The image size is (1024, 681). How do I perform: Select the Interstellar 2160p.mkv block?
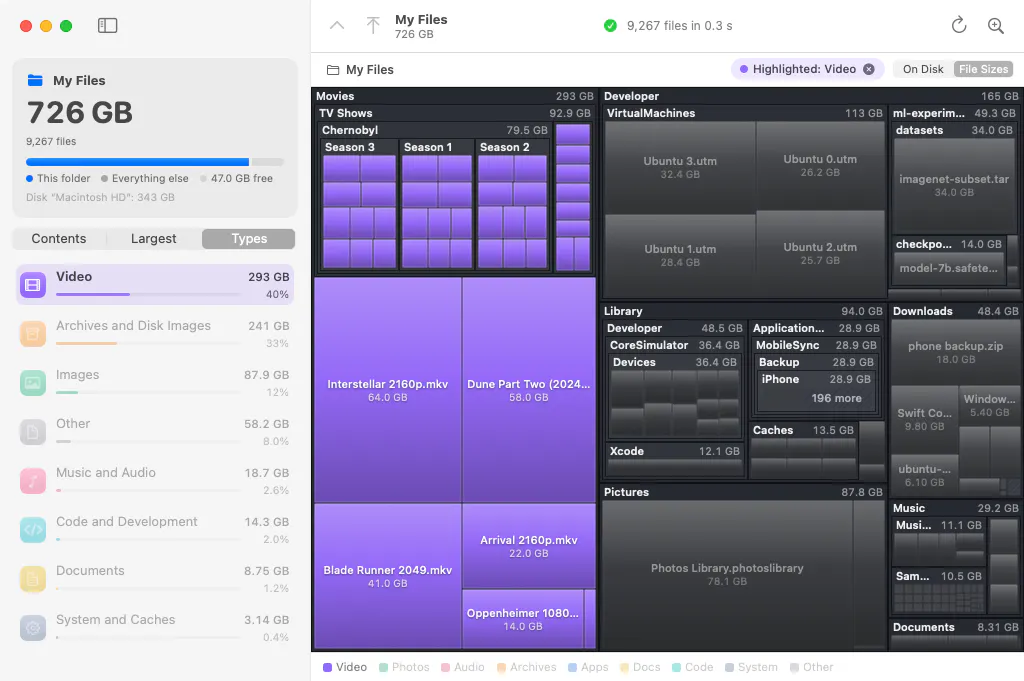388,390
